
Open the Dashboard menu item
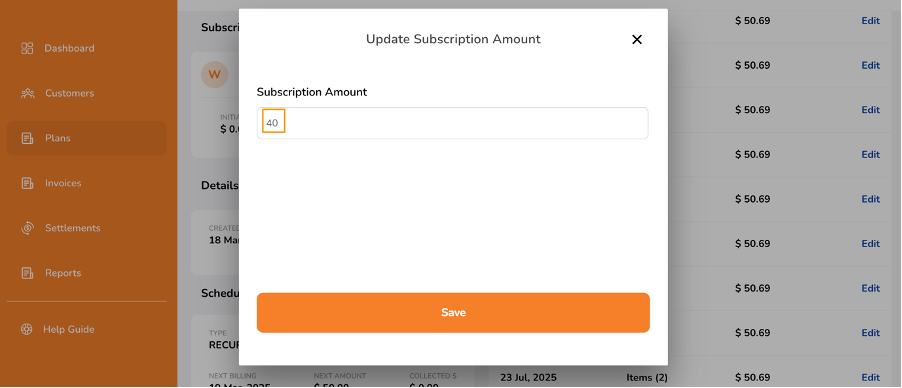(70, 48)
